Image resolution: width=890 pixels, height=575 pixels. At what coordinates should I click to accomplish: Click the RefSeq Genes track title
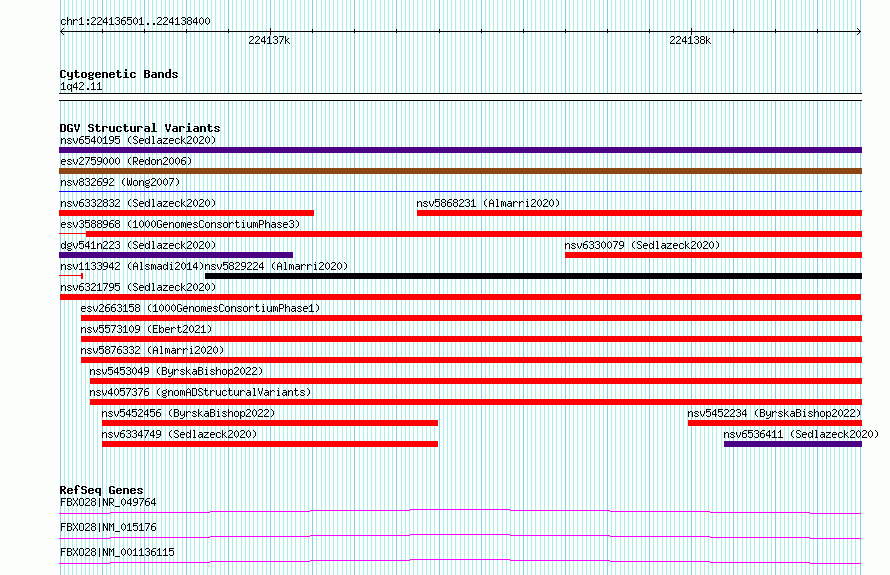click(x=101, y=490)
